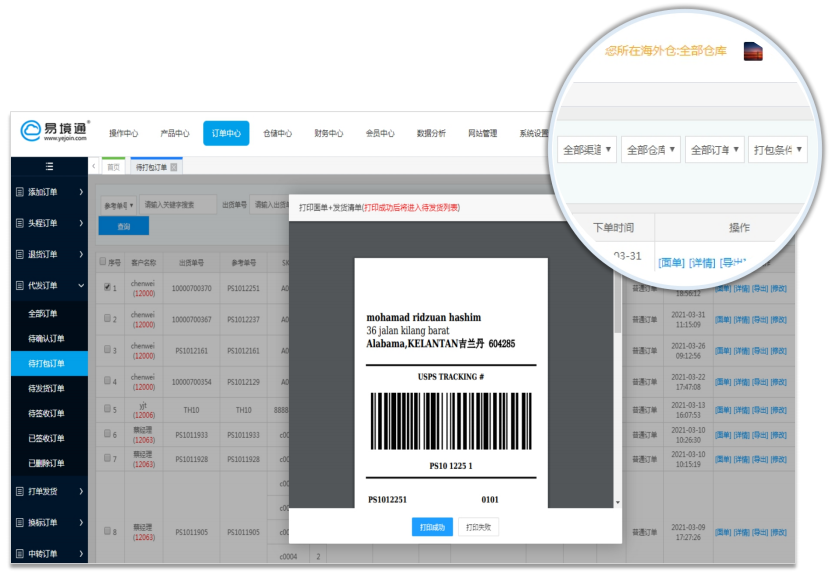Viewport: 832px width, 581px height.
Task: Open the 数据分析 top menu
Action: point(431,133)
